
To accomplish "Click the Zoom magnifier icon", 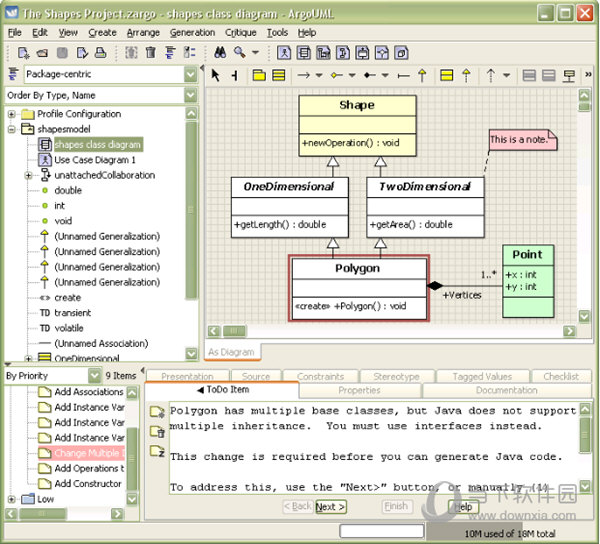I will click(x=240, y=53).
